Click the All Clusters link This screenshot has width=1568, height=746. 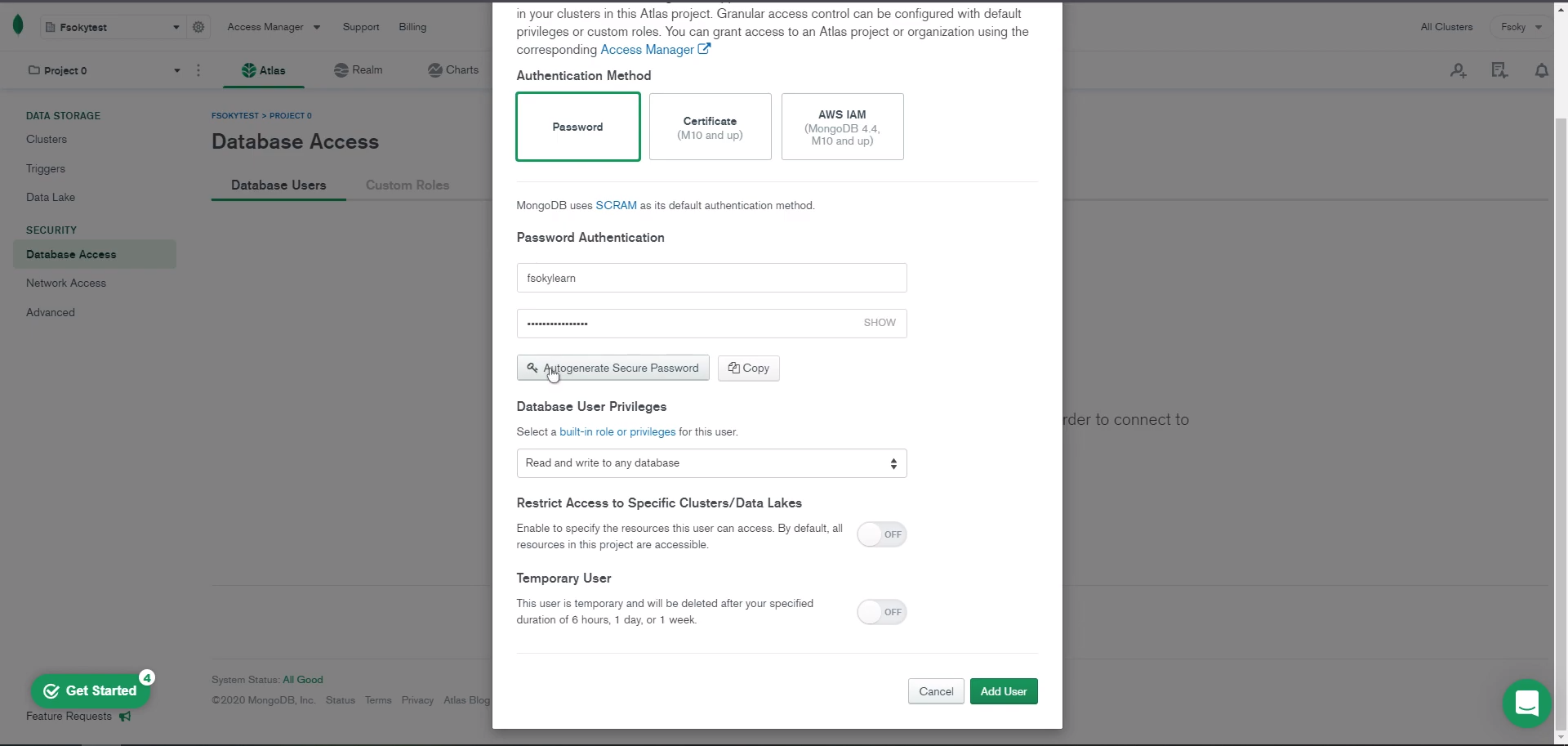pos(1446,27)
